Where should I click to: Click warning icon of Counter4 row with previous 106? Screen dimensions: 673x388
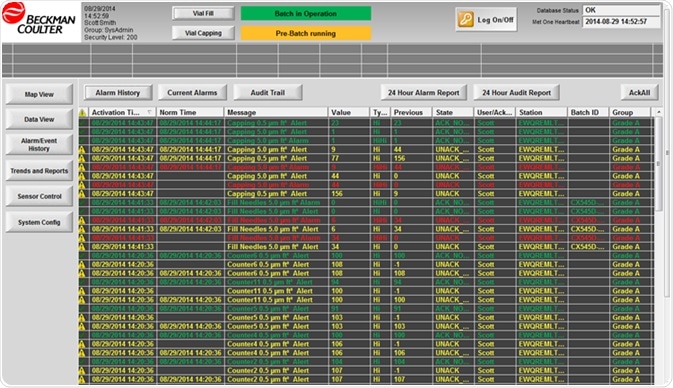tap(82, 353)
